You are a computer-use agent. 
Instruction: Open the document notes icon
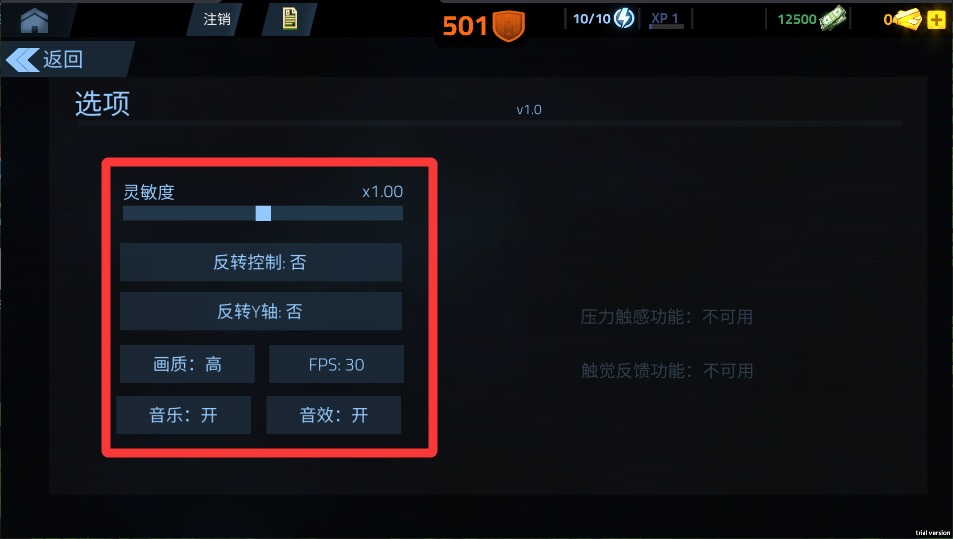[290, 19]
